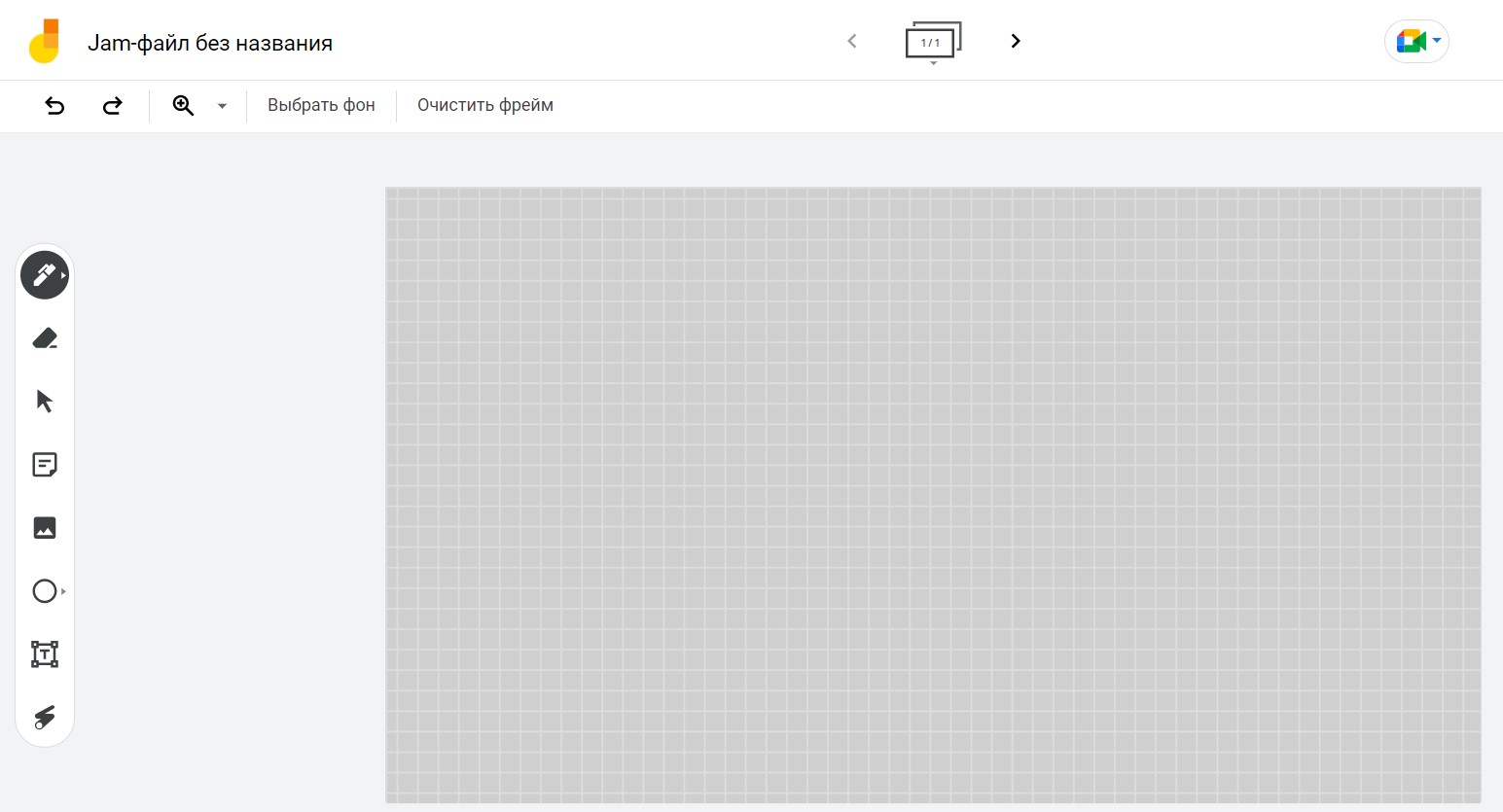Go to the next frame

click(x=1015, y=41)
